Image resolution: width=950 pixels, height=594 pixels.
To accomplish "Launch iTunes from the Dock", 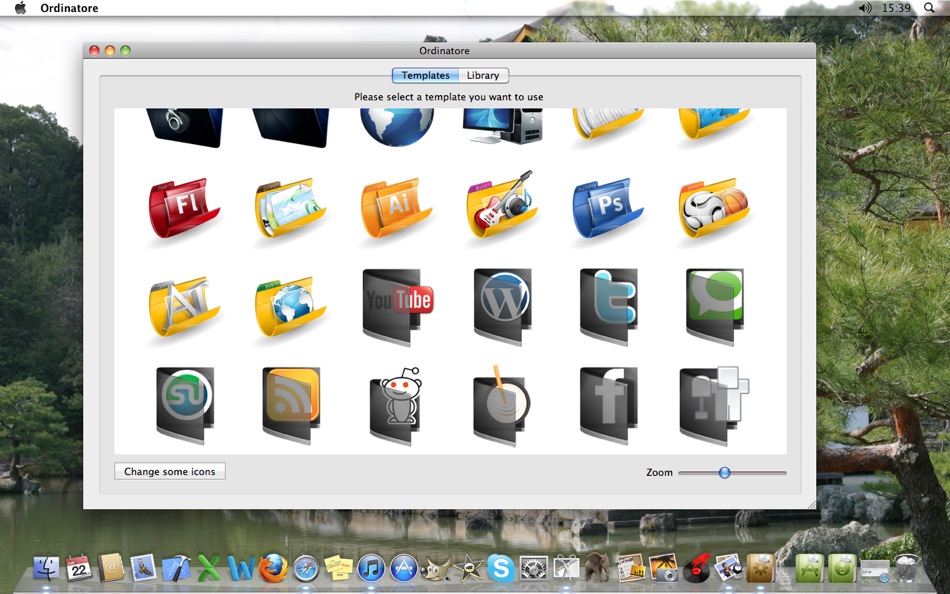I will (x=371, y=569).
